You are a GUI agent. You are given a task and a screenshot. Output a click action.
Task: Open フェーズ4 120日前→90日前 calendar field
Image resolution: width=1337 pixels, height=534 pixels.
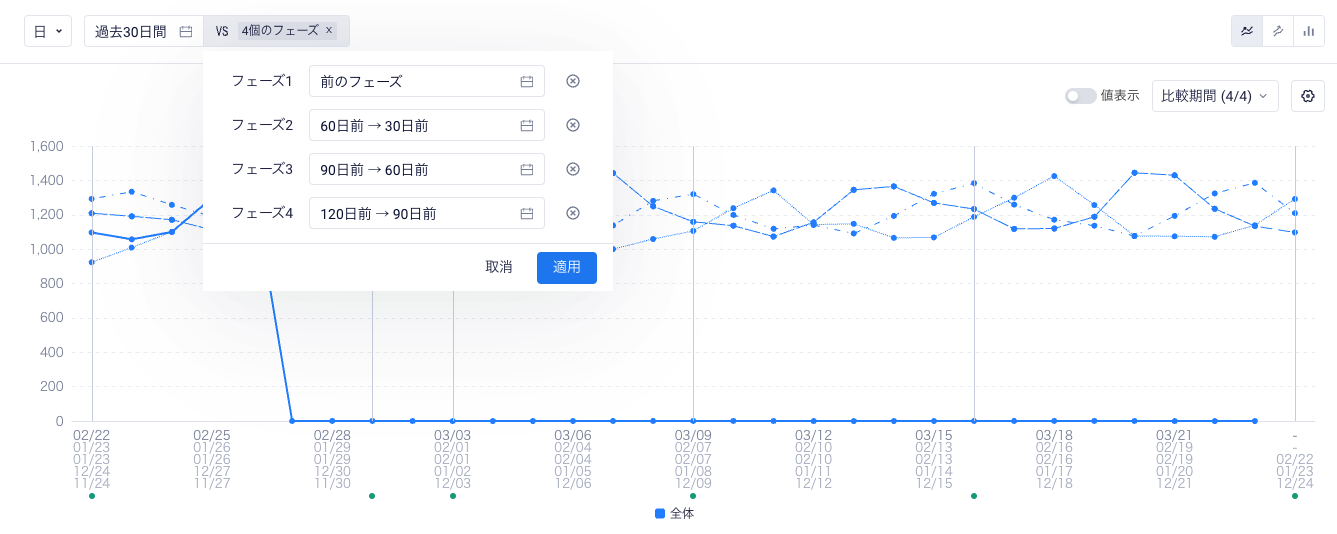pyautogui.click(x=426, y=213)
